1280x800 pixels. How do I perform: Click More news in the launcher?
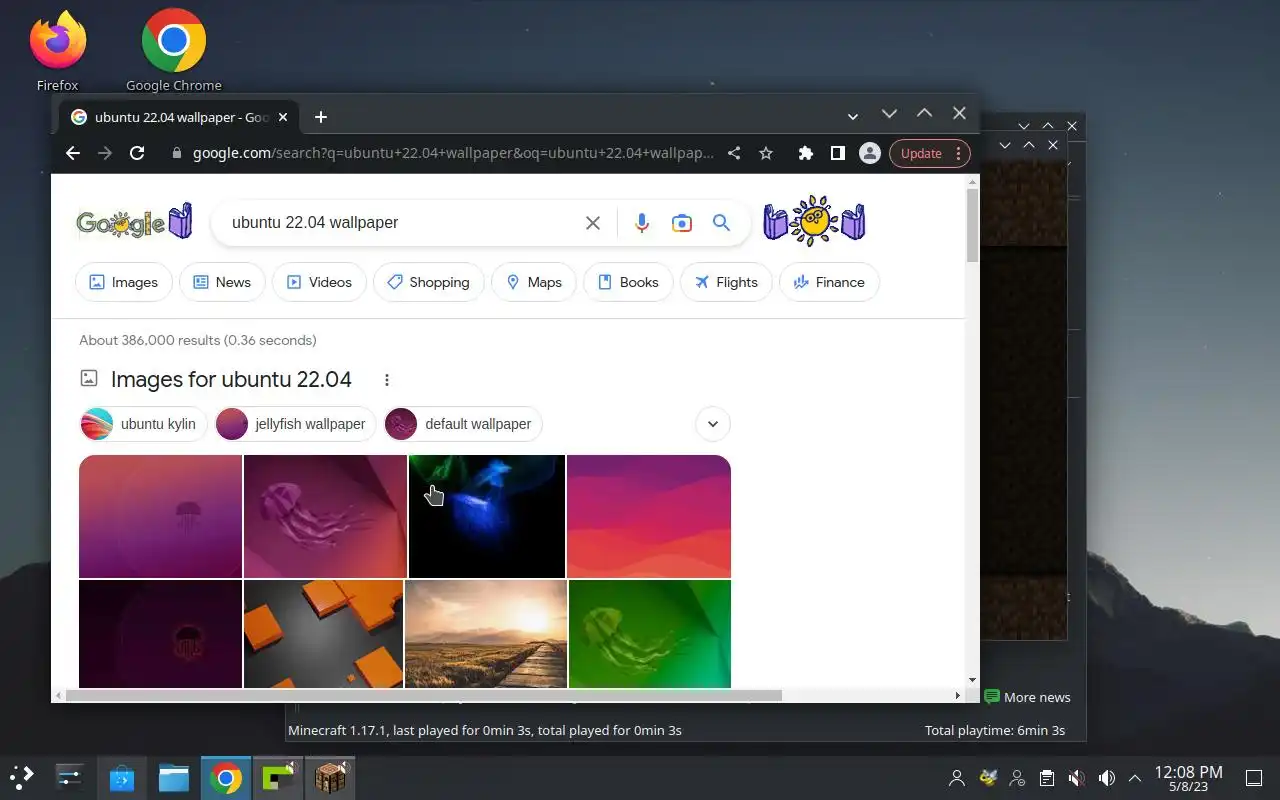pos(1028,697)
